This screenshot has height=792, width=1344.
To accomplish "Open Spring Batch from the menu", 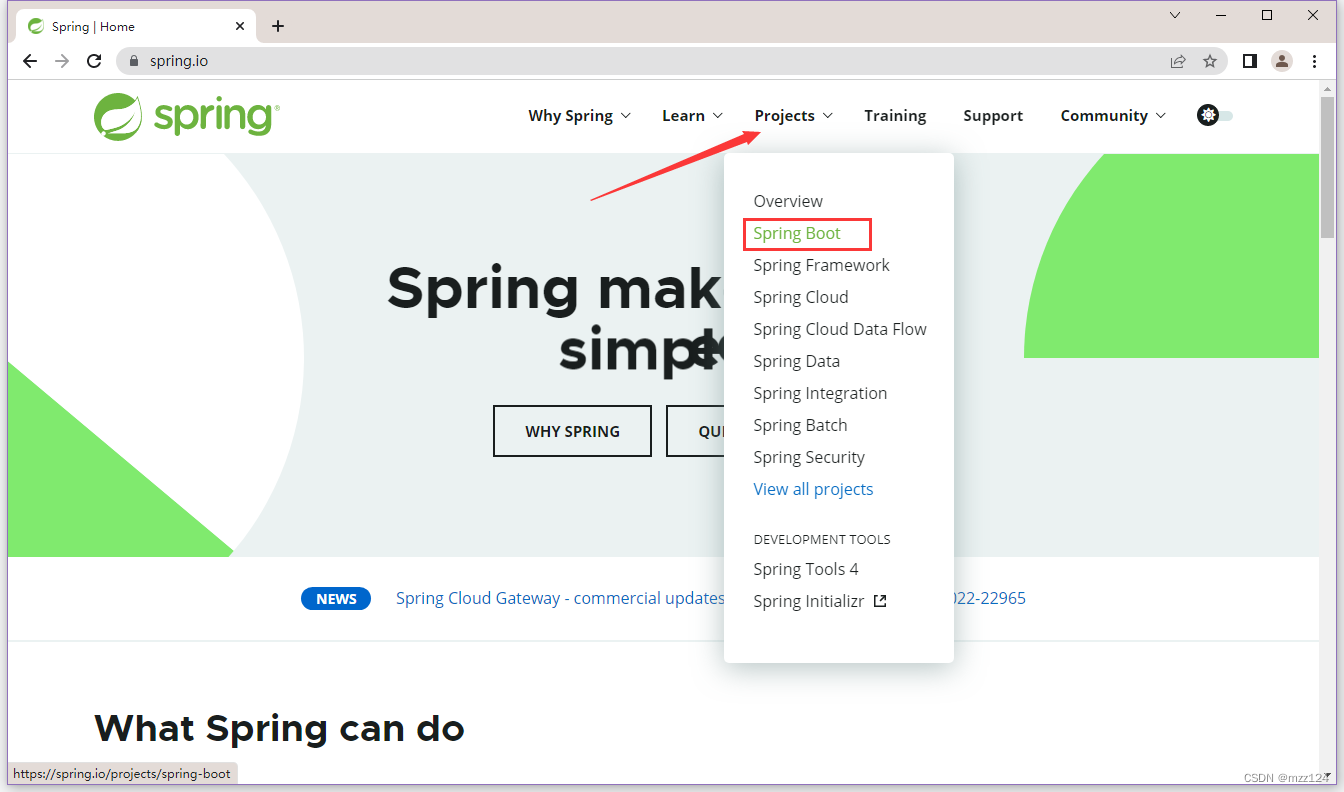I will click(x=800, y=425).
